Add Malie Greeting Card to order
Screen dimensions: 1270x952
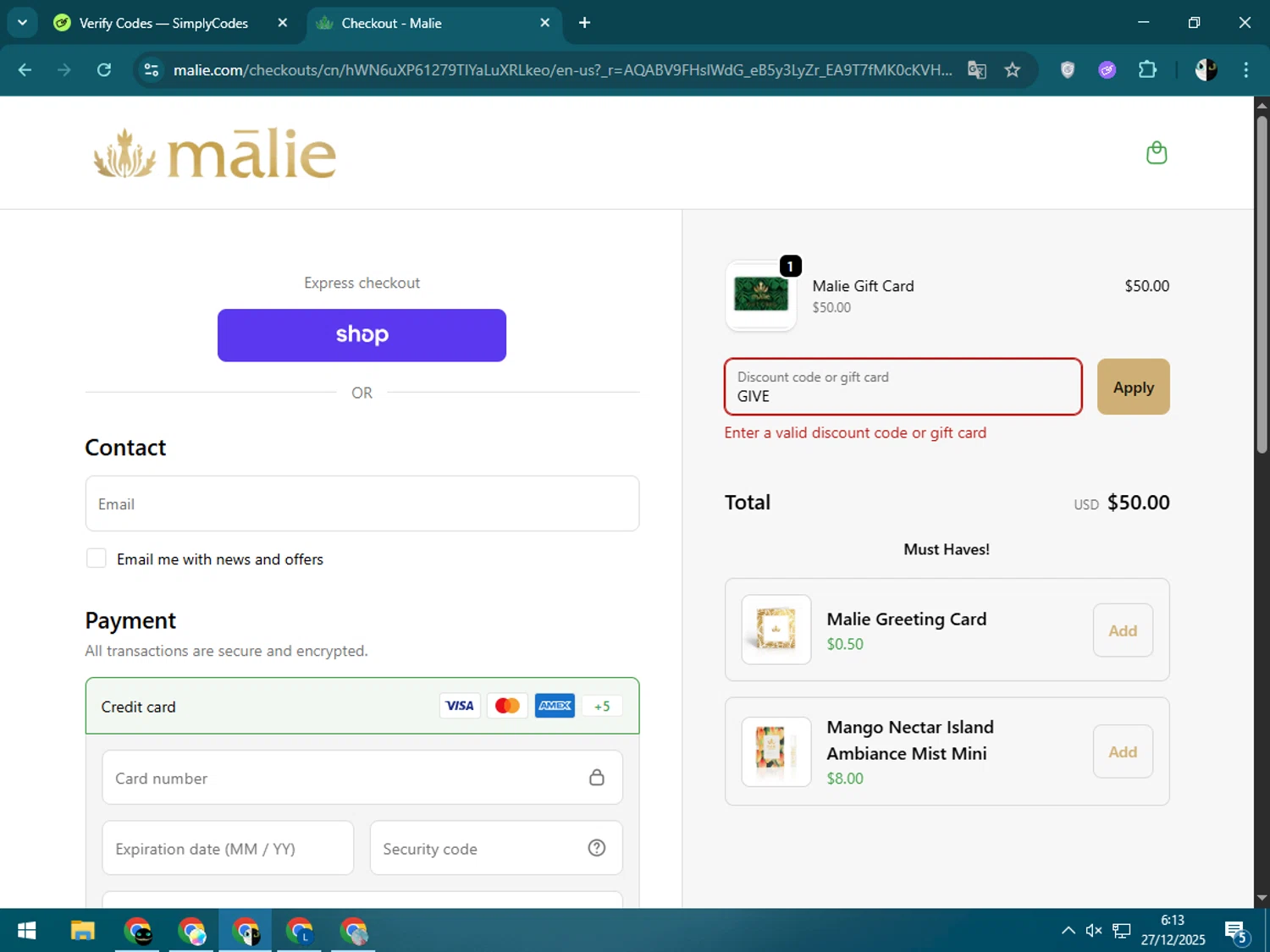[x=1123, y=630]
